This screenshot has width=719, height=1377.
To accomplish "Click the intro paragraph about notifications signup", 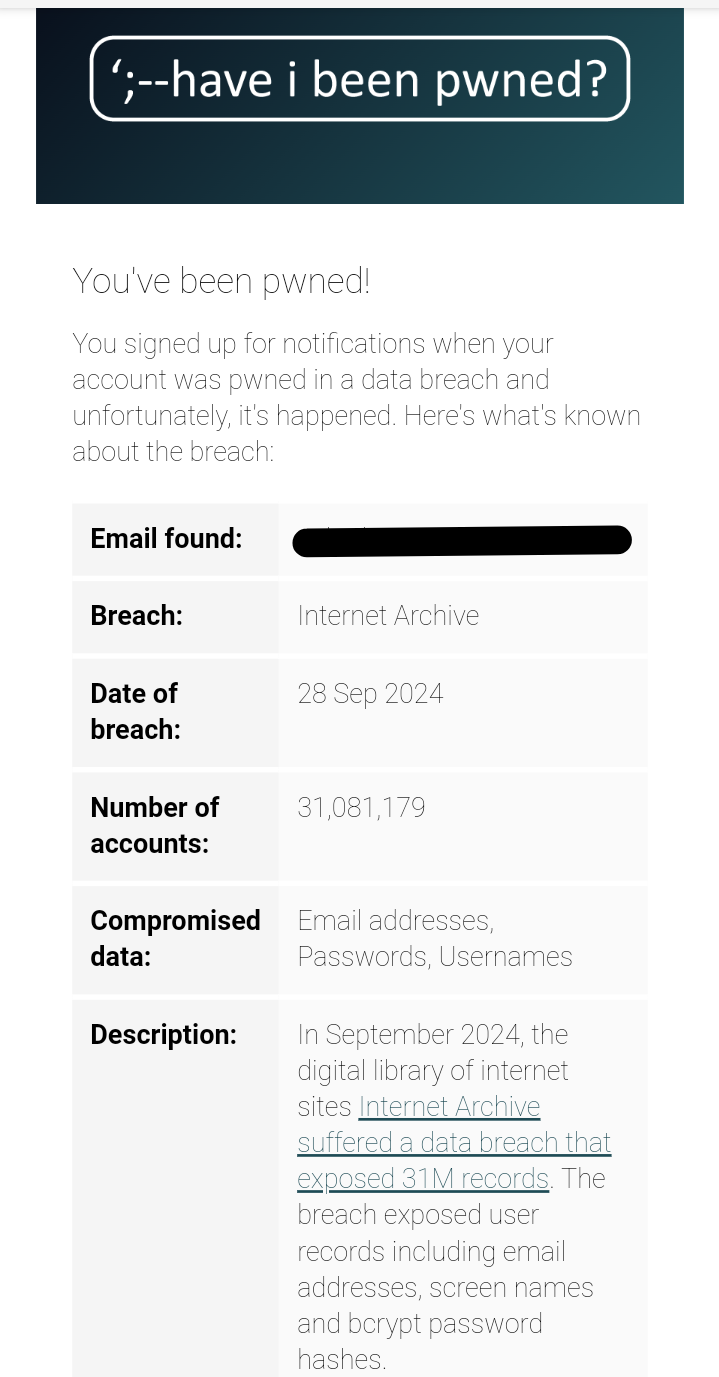I will [356, 398].
